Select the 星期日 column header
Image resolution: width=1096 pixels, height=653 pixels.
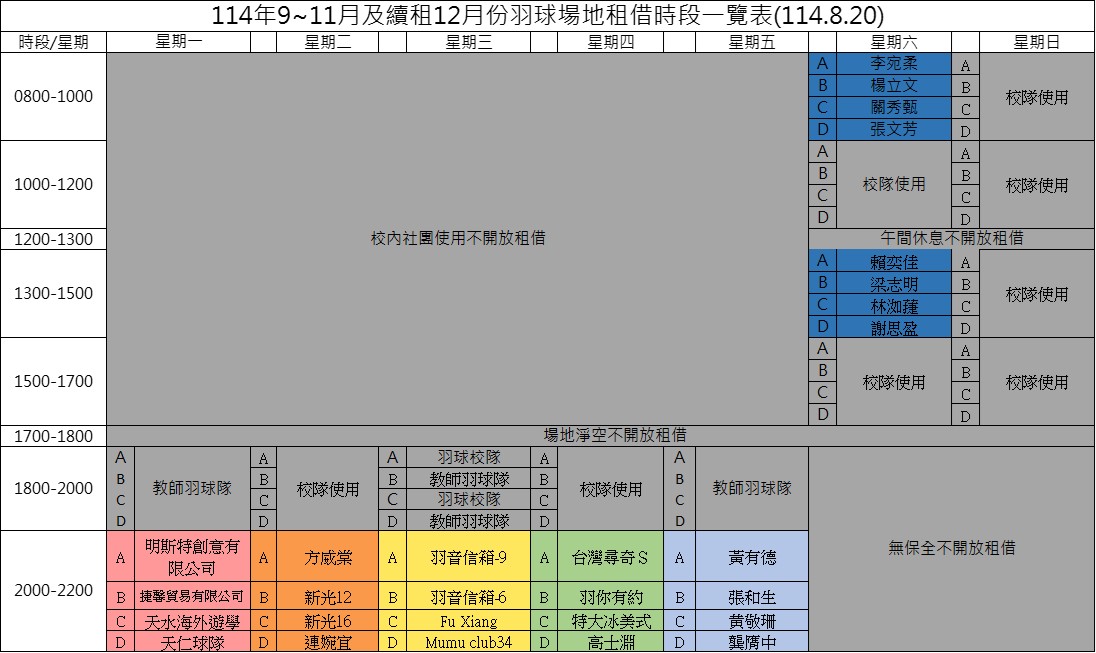coord(1037,42)
